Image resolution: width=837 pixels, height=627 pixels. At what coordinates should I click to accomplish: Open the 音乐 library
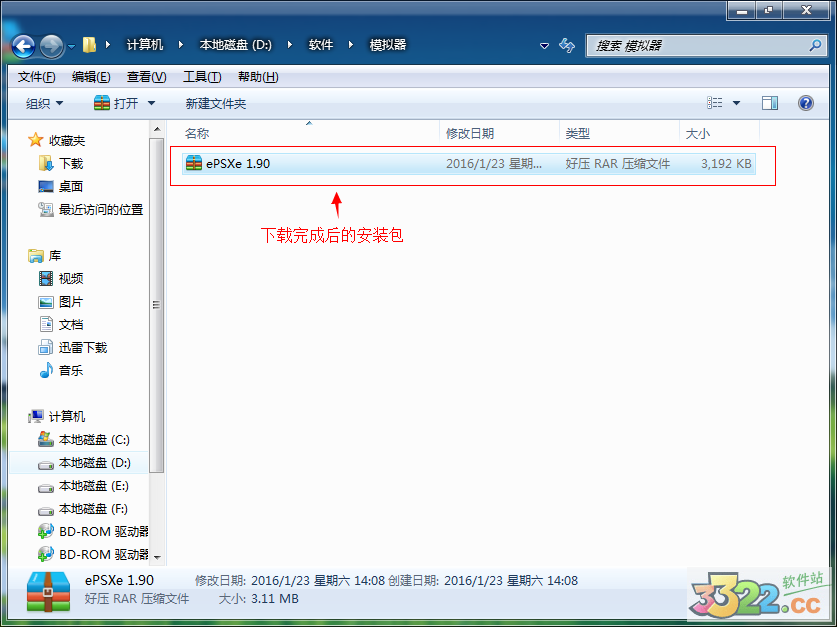pos(61,370)
